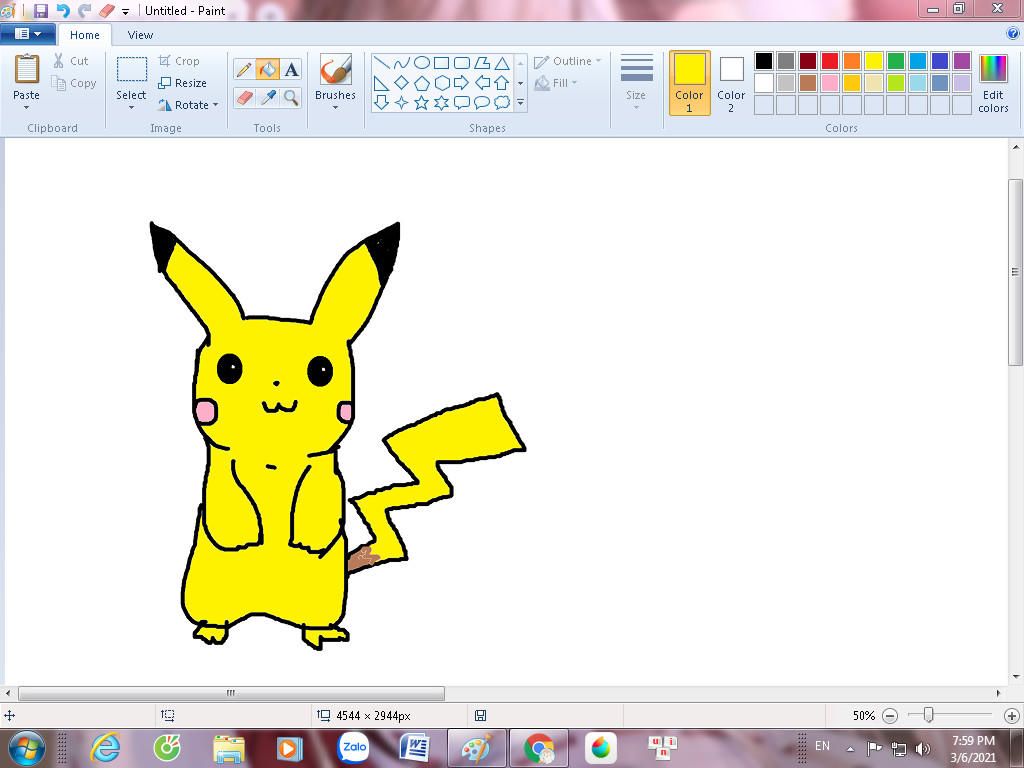Click the Crop button
This screenshot has height=768, width=1024.
pos(179,61)
